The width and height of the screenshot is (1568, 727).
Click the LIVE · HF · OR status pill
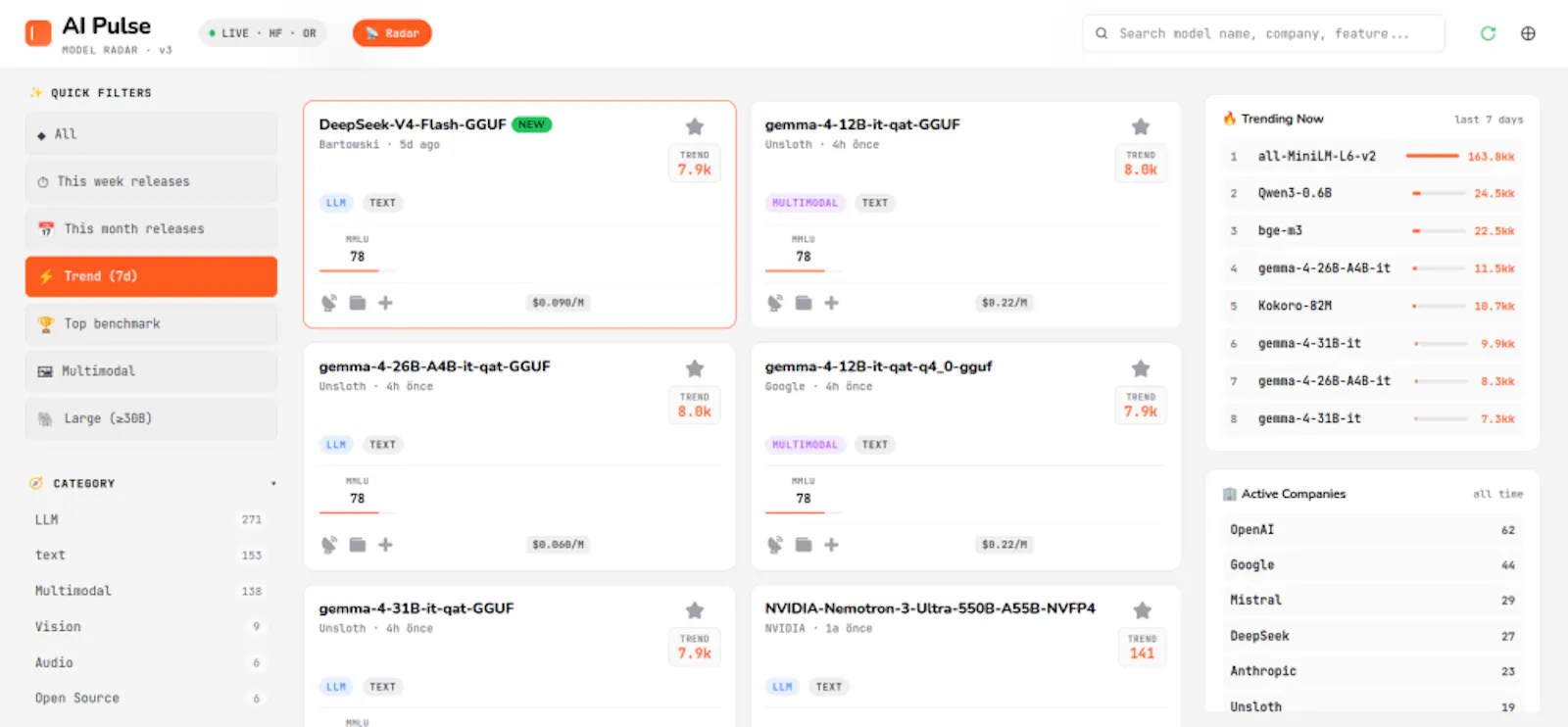263,33
